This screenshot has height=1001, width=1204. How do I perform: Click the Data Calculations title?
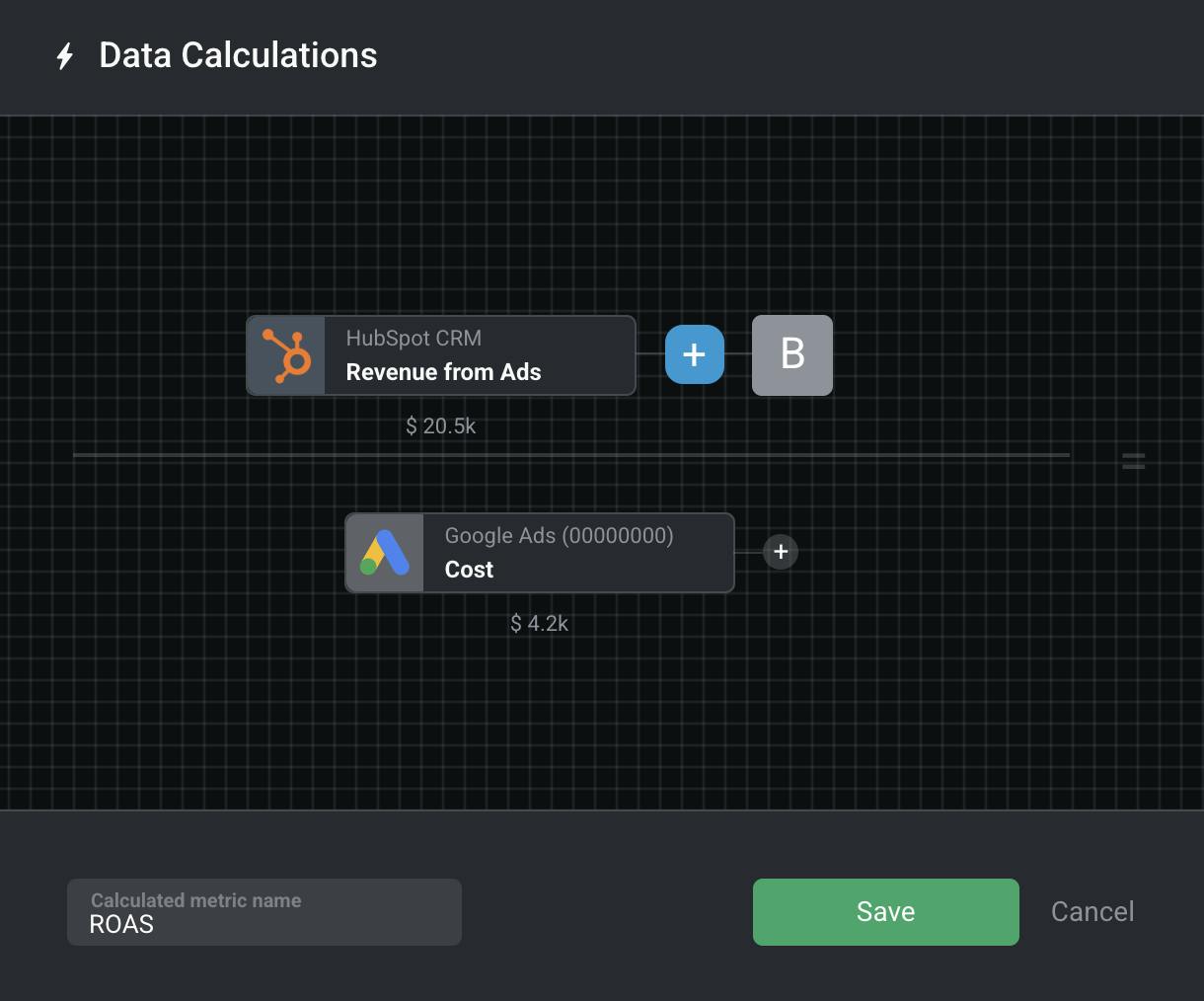tap(238, 55)
